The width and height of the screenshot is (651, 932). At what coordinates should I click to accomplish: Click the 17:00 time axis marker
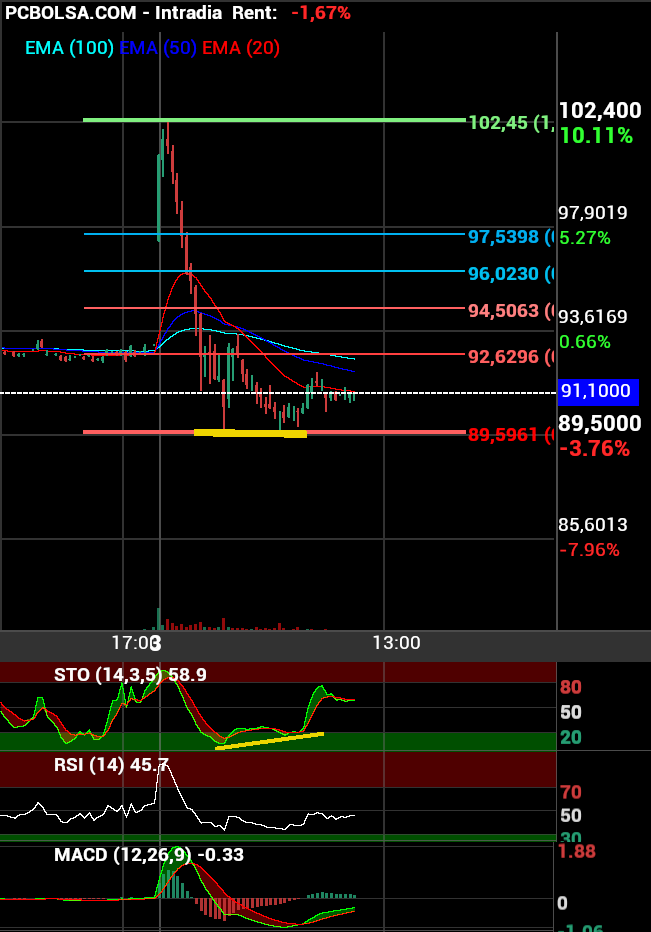[136, 642]
